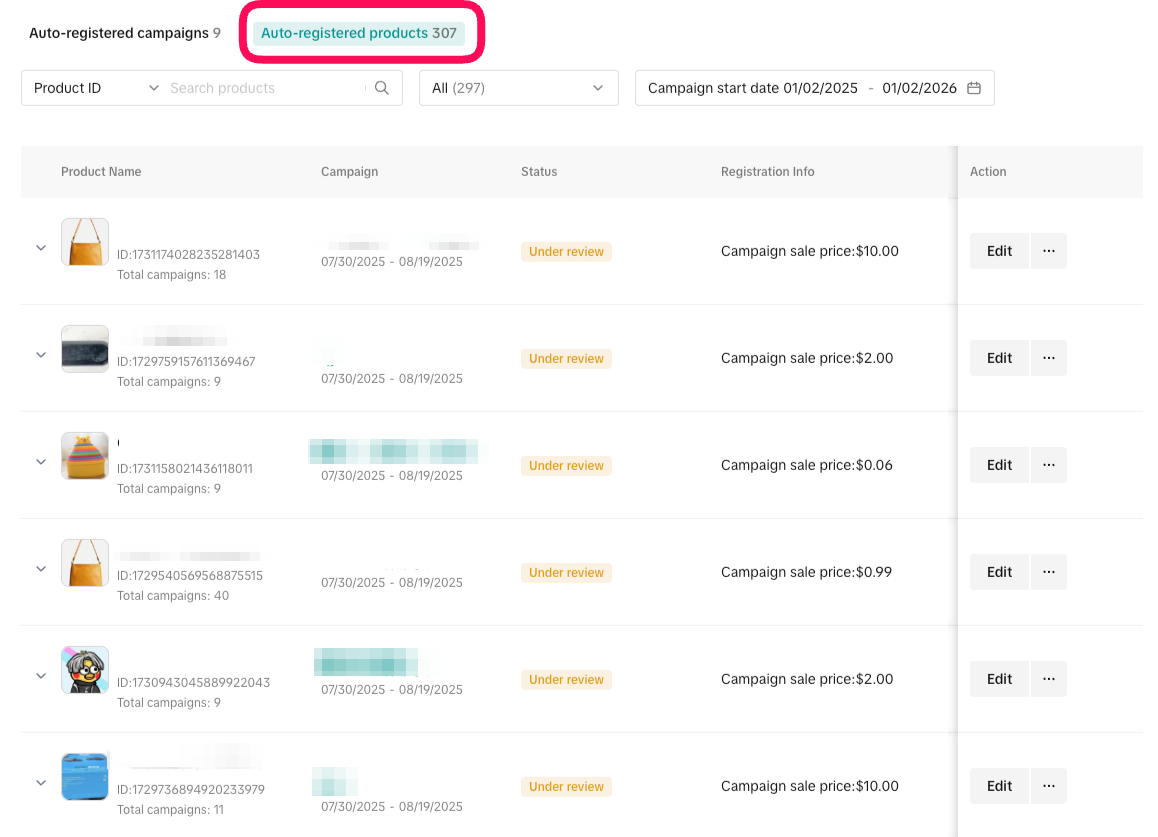Click the search magnifier icon

(381, 88)
